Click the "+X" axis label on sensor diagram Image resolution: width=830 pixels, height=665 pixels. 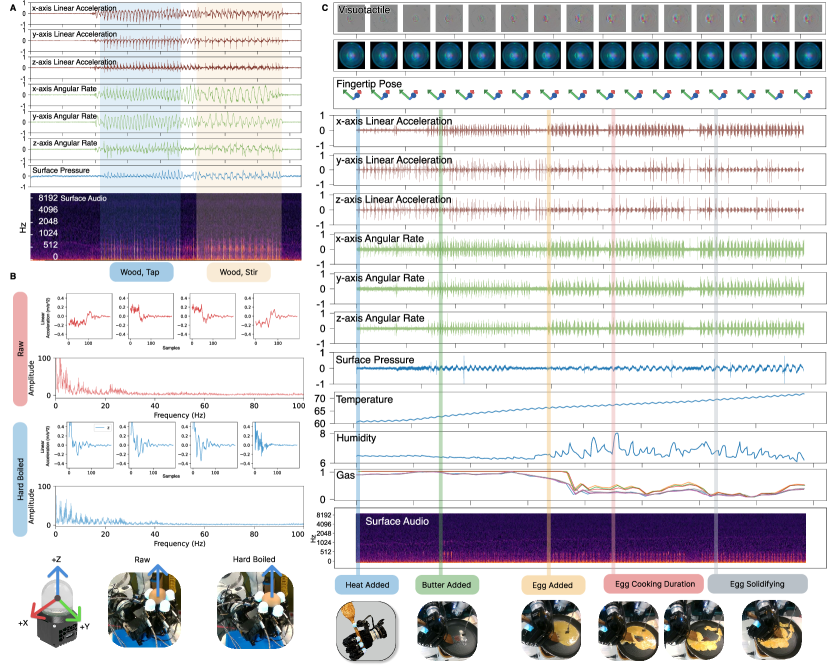pyautogui.click(x=23, y=623)
